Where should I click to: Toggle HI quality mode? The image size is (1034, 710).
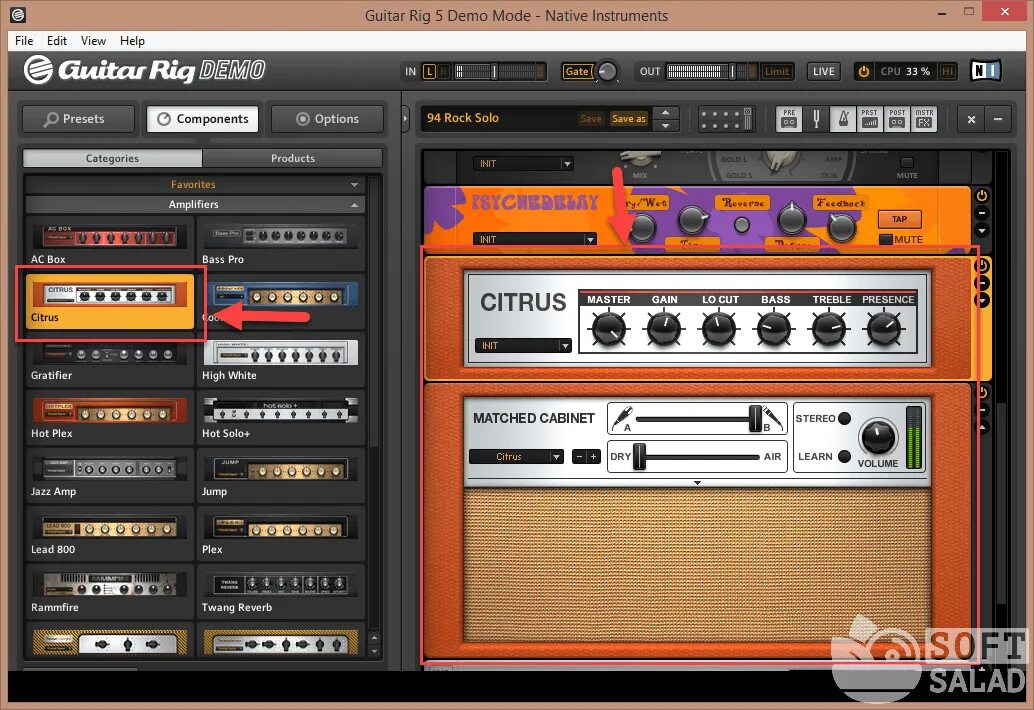pyautogui.click(x=948, y=71)
